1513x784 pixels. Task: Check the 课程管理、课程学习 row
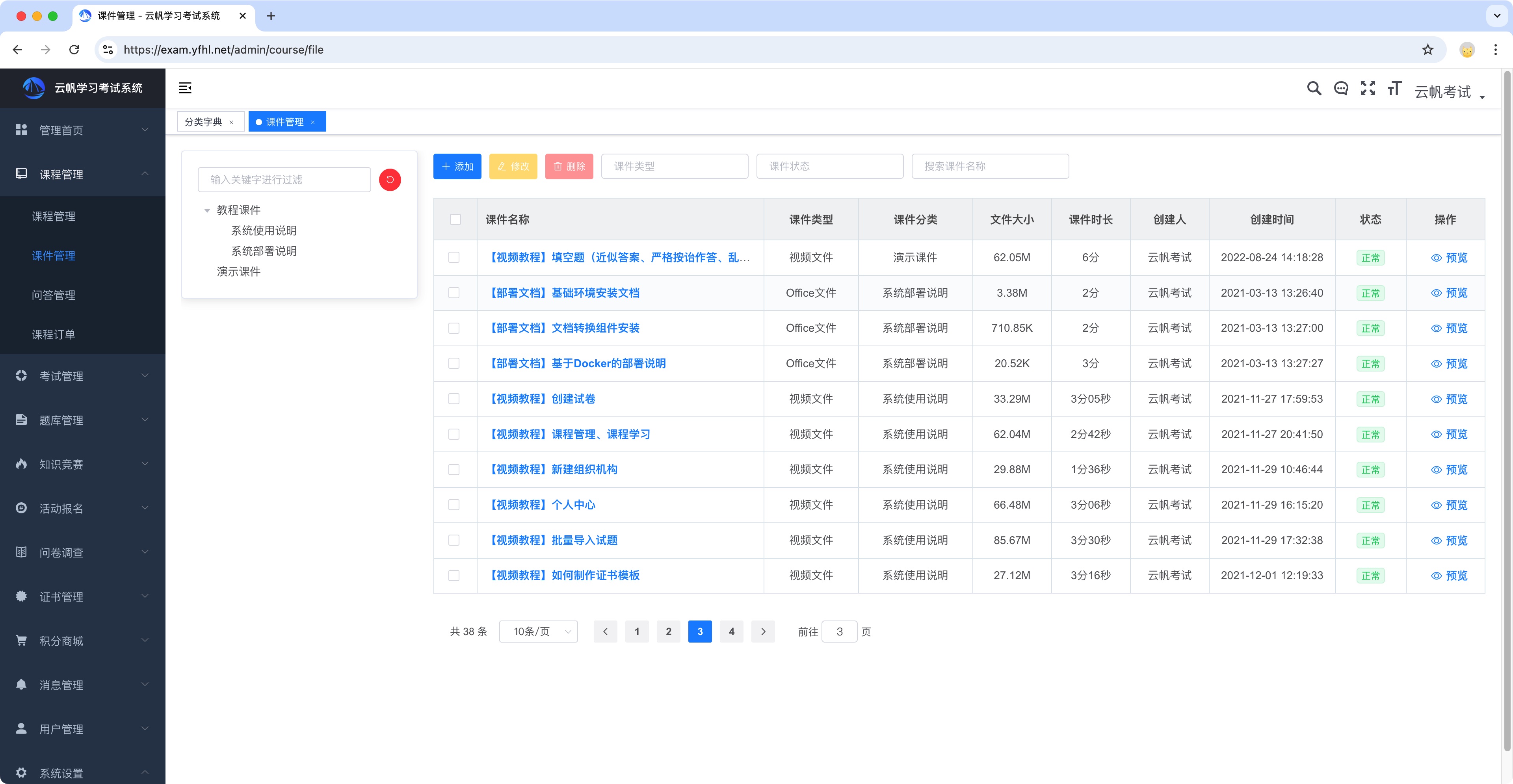click(x=454, y=434)
